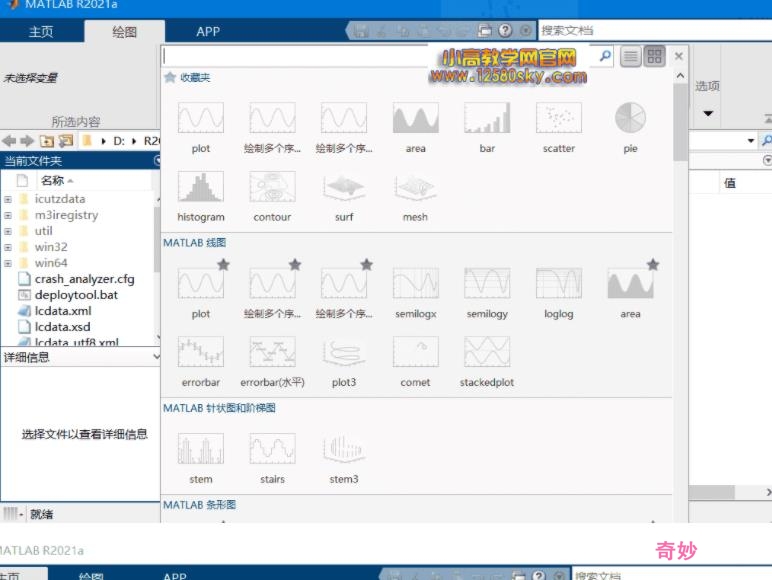This screenshot has height=580, width=772.
Task: Select deploytool.bat file
Action: [x=76, y=295]
